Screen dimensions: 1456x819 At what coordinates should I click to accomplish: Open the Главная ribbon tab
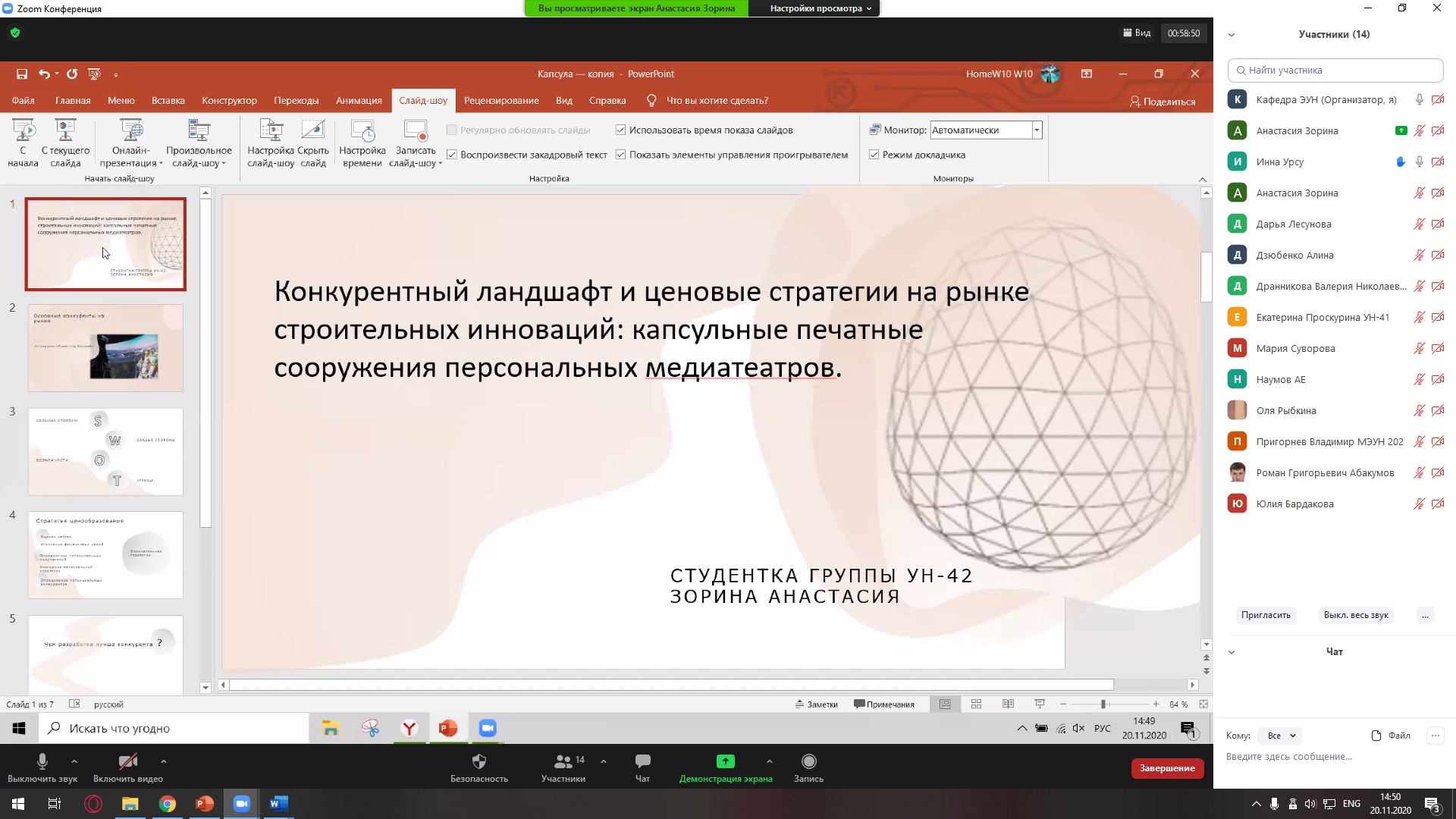click(x=73, y=100)
